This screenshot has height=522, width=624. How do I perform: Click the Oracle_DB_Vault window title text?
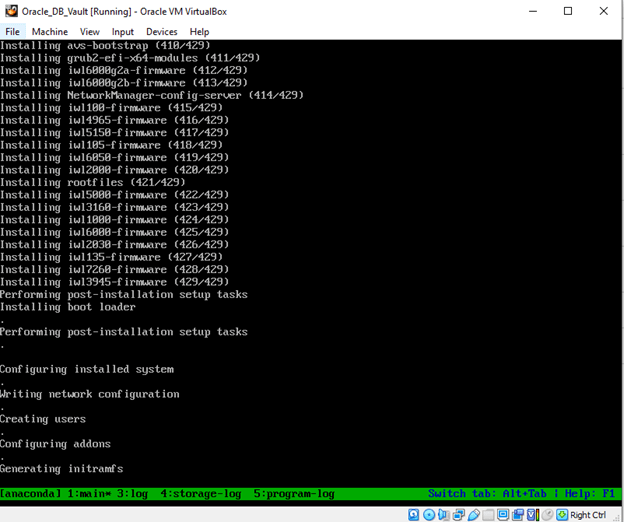point(124,12)
